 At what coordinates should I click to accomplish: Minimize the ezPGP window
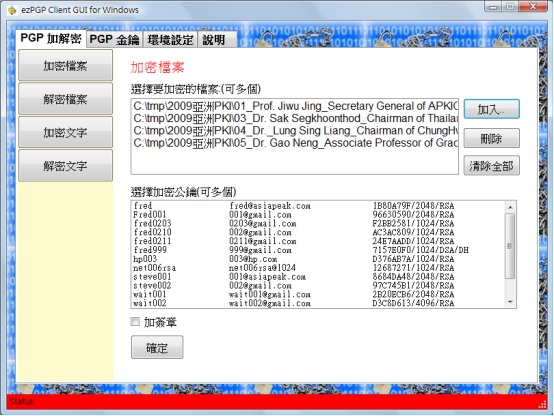click(493, 7)
